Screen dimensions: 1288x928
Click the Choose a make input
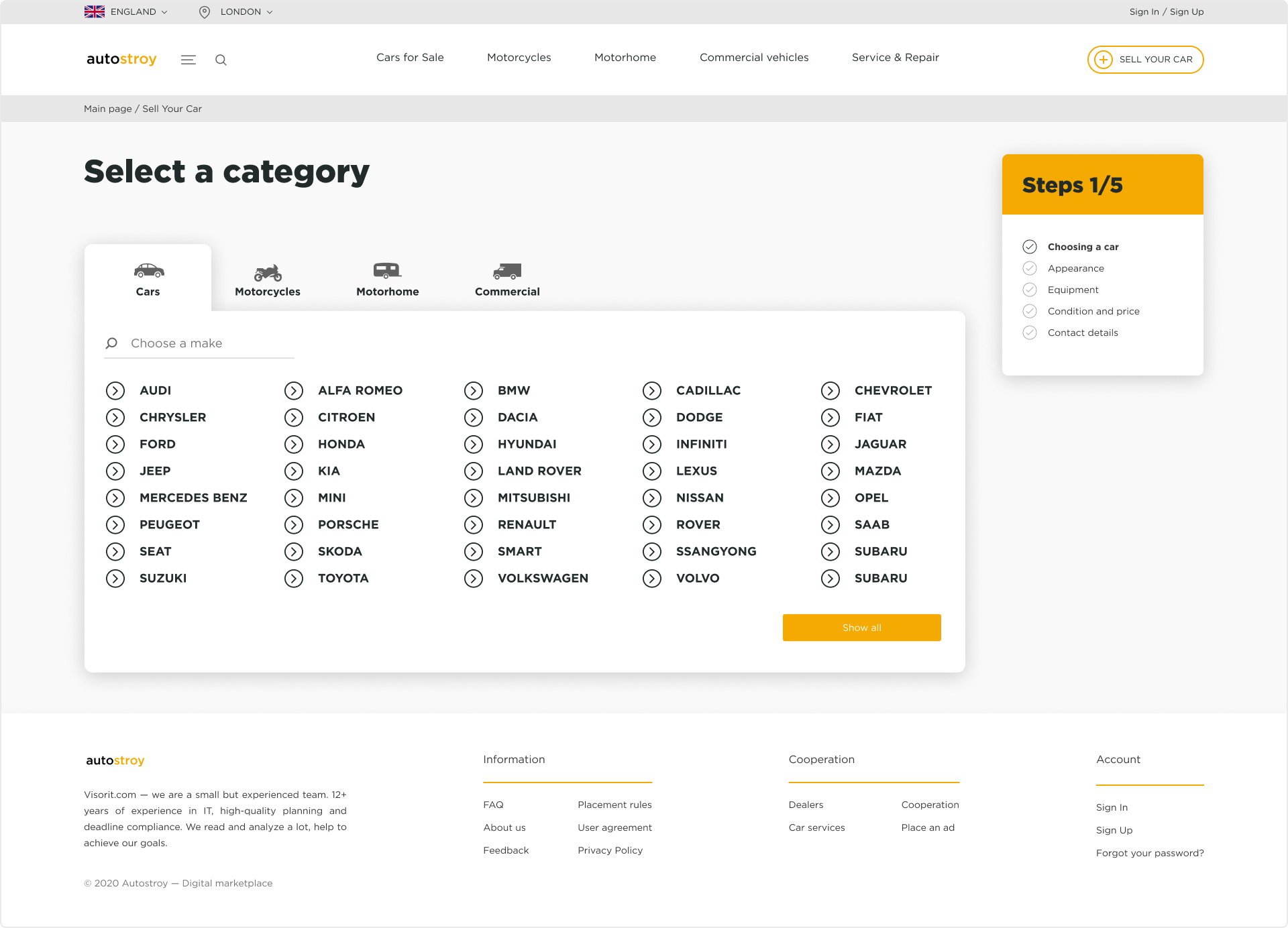199,343
